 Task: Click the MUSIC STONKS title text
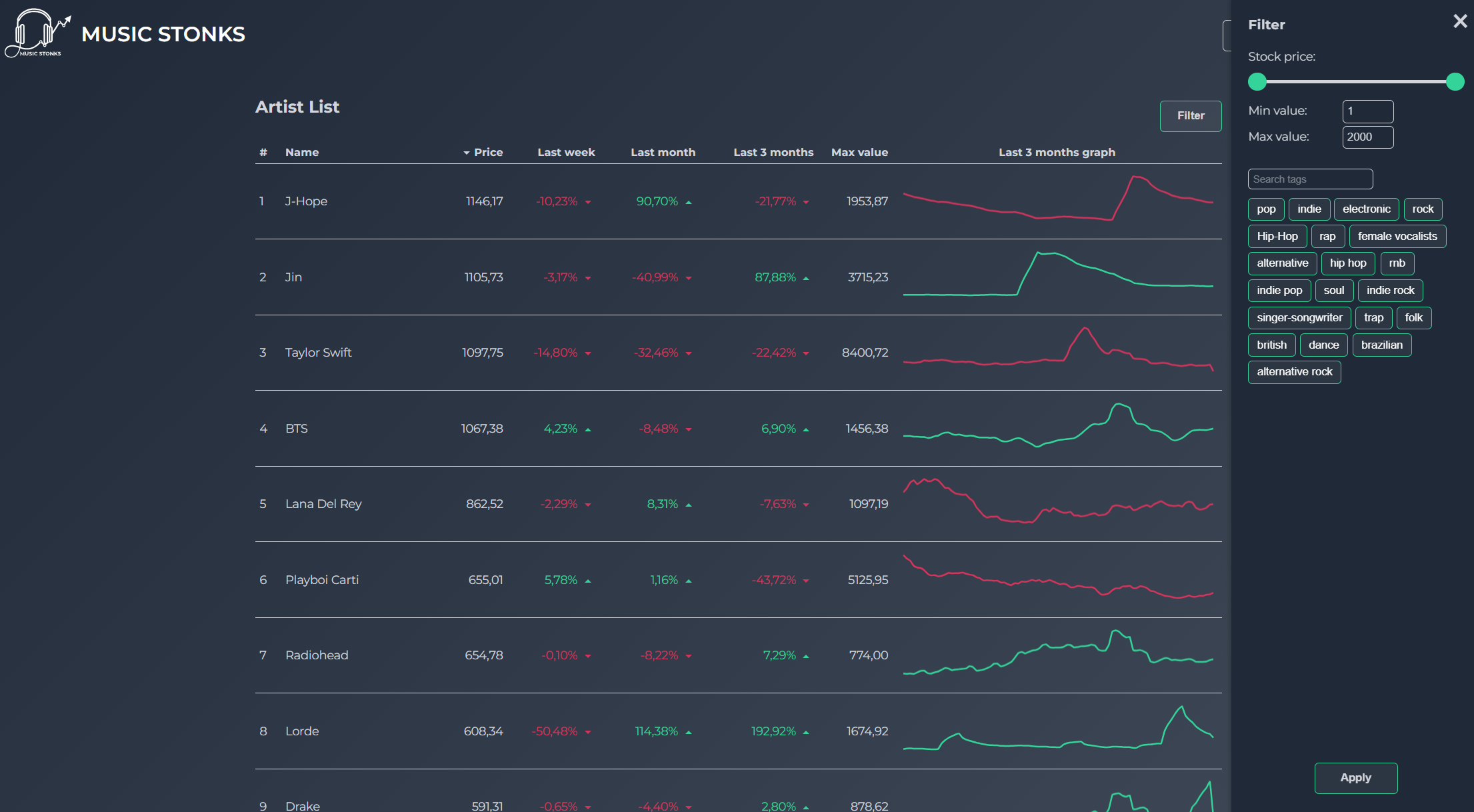click(x=163, y=34)
